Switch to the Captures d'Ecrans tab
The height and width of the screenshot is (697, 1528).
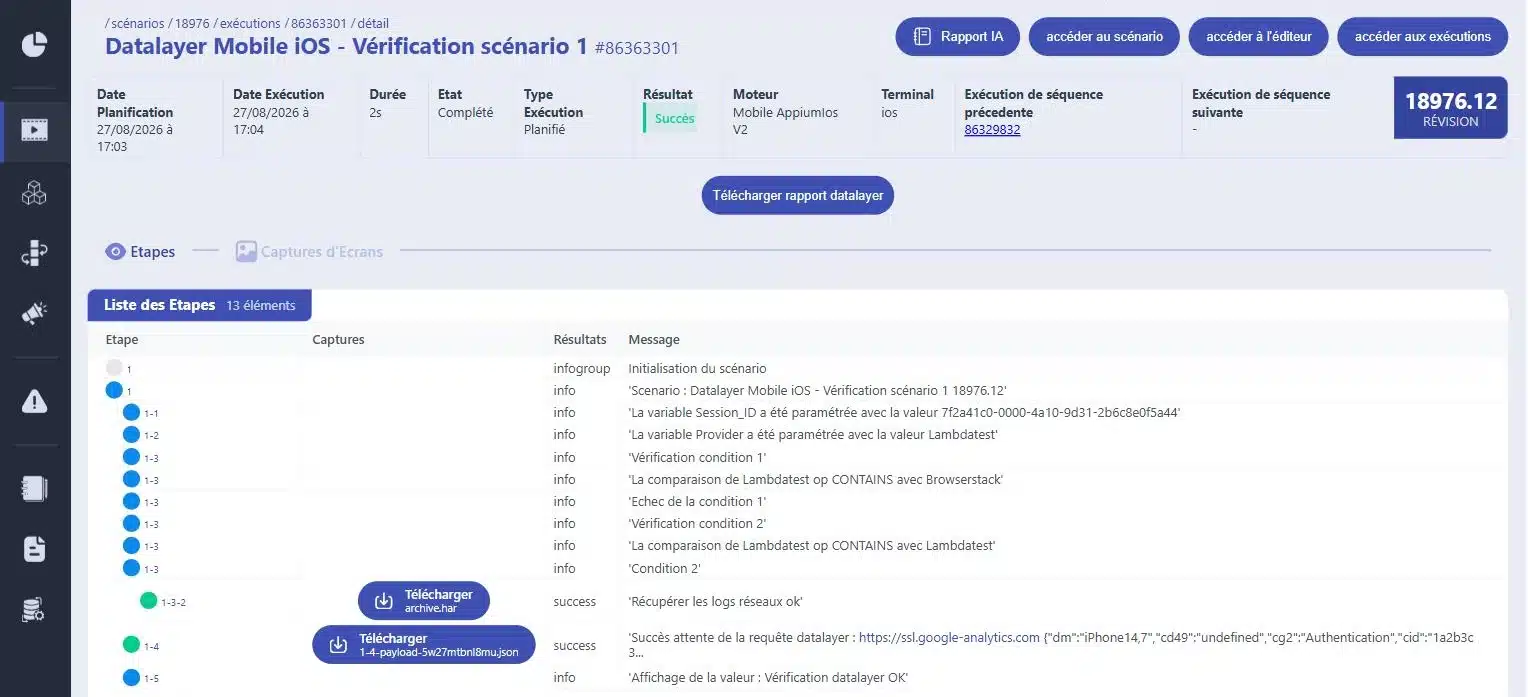click(x=309, y=252)
